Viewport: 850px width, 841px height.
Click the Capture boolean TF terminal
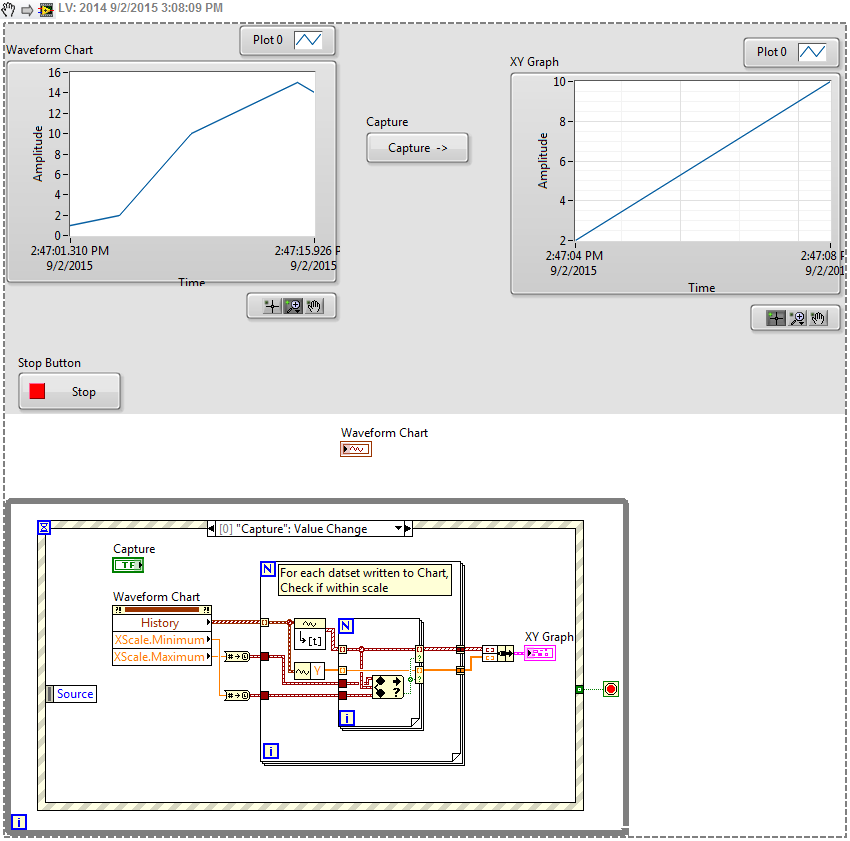click(128, 565)
